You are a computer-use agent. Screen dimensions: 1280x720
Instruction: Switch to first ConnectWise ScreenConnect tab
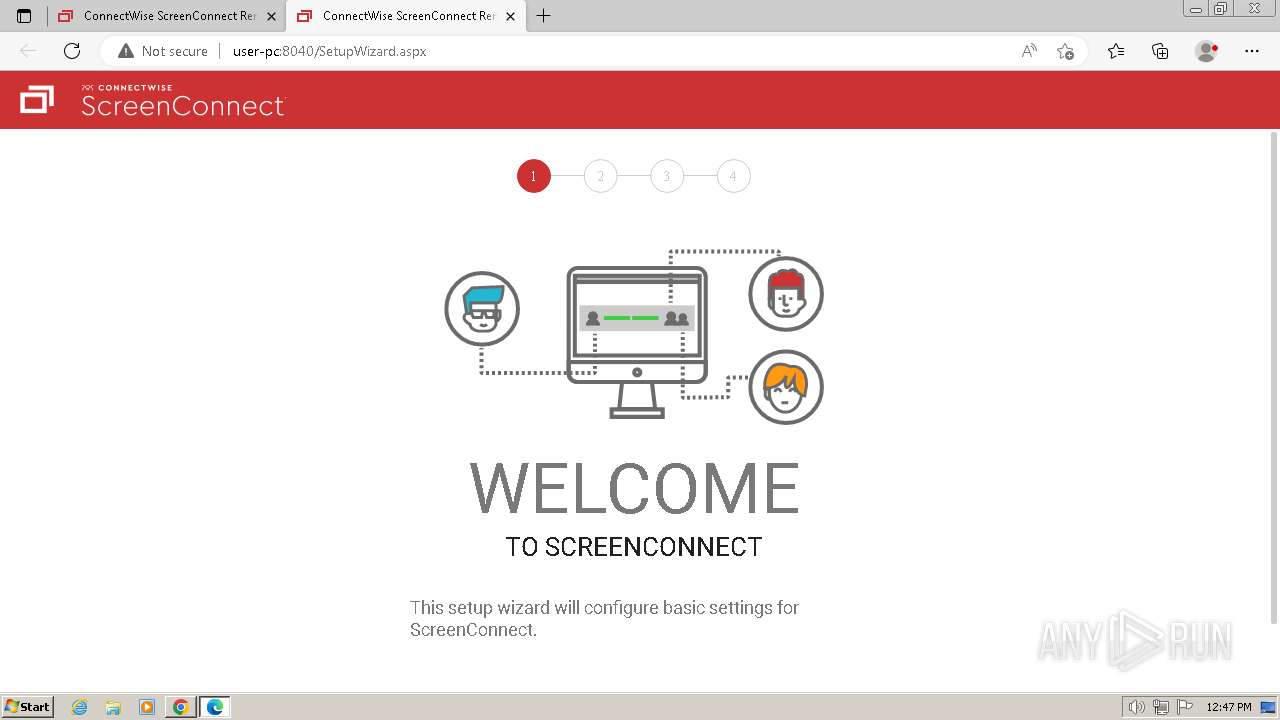(167, 16)
